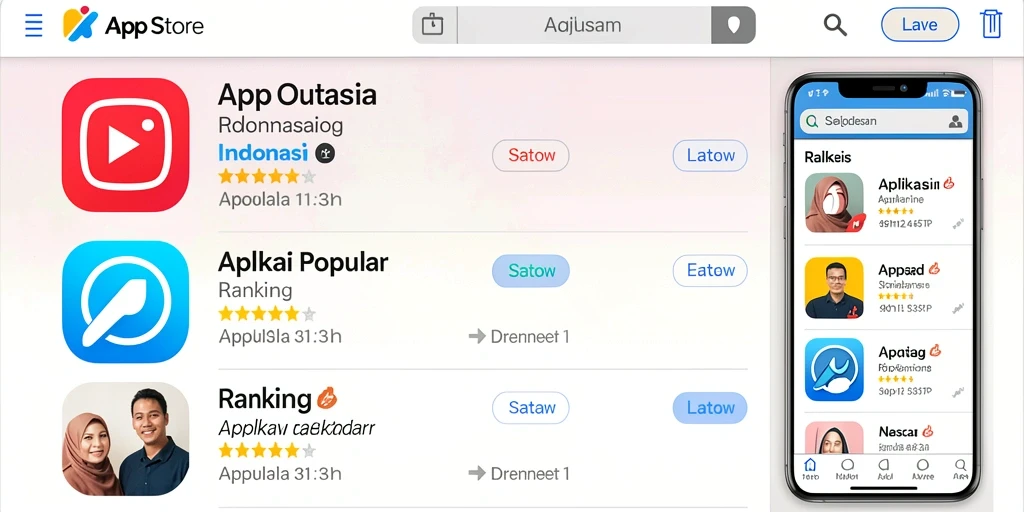Click Latow button for App Outasia
This screenshot has width=1024, height=512.
[710, 155]
